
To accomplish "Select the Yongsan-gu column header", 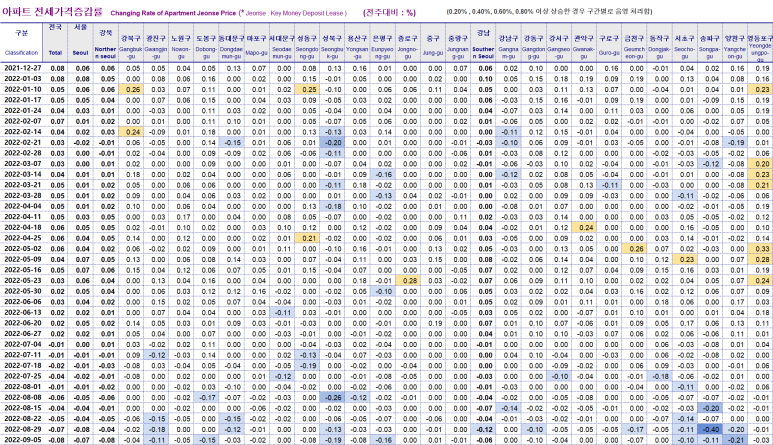I will click(357, 43).
